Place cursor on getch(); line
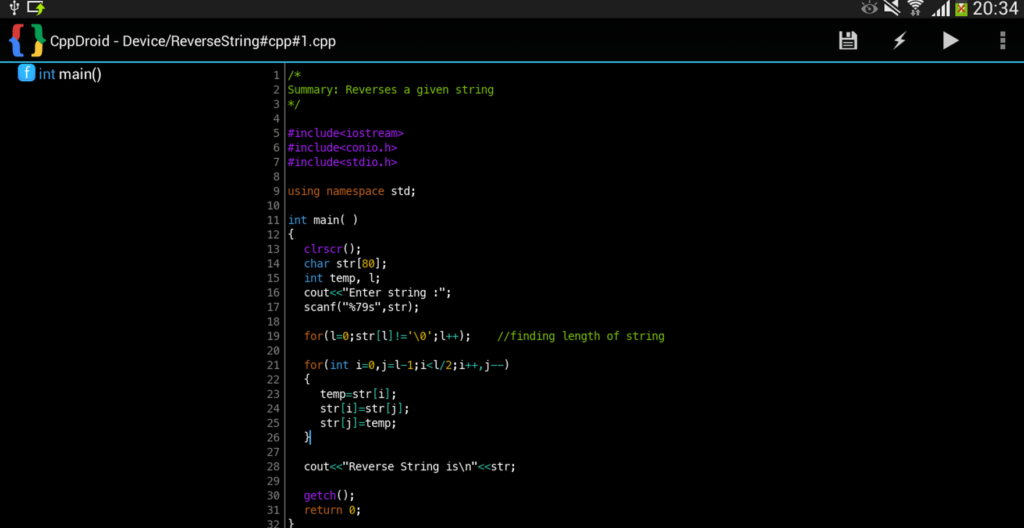 pyautogui.click(x=329, y=495)
